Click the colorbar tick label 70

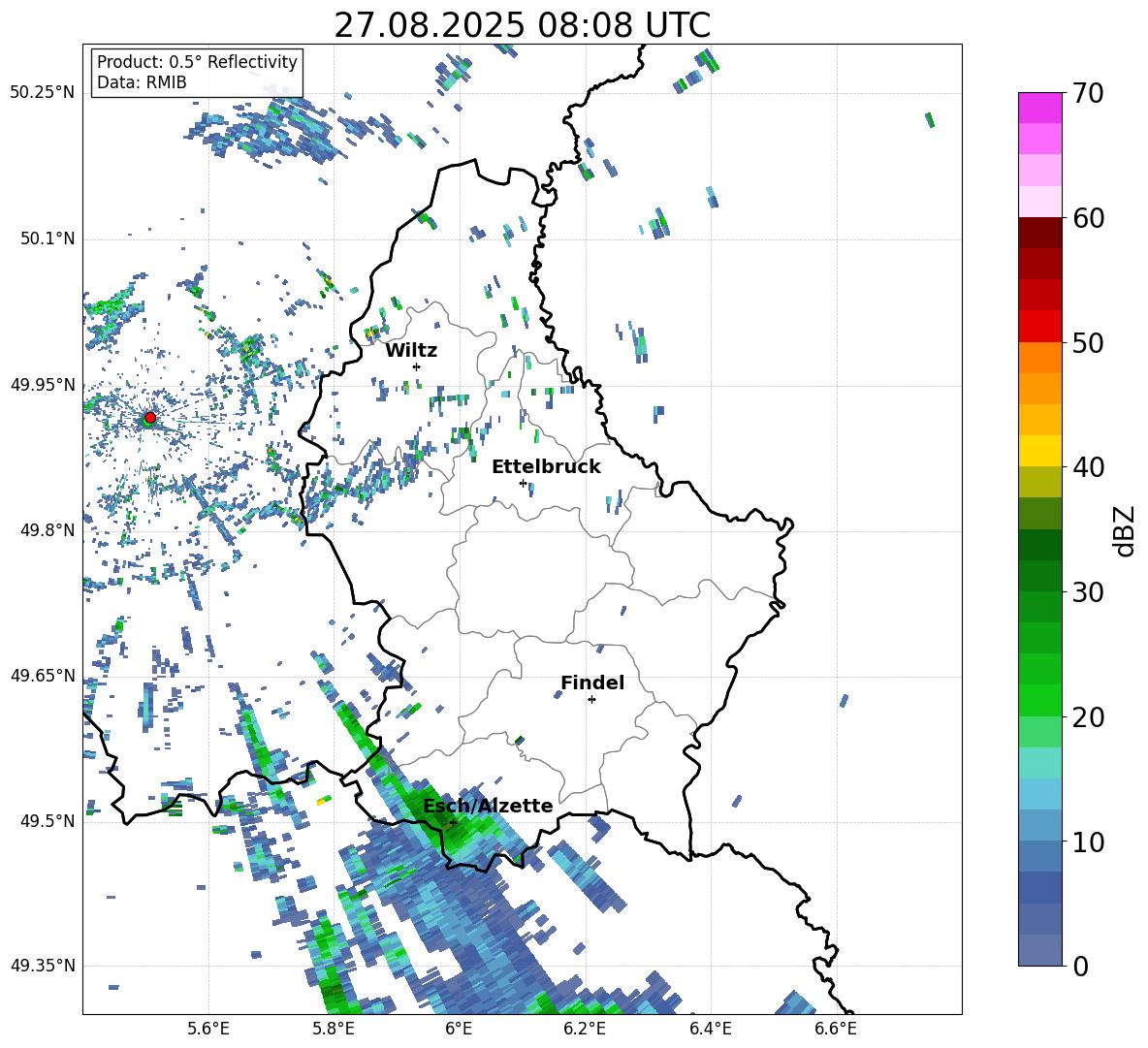[x=1088, y=93]
